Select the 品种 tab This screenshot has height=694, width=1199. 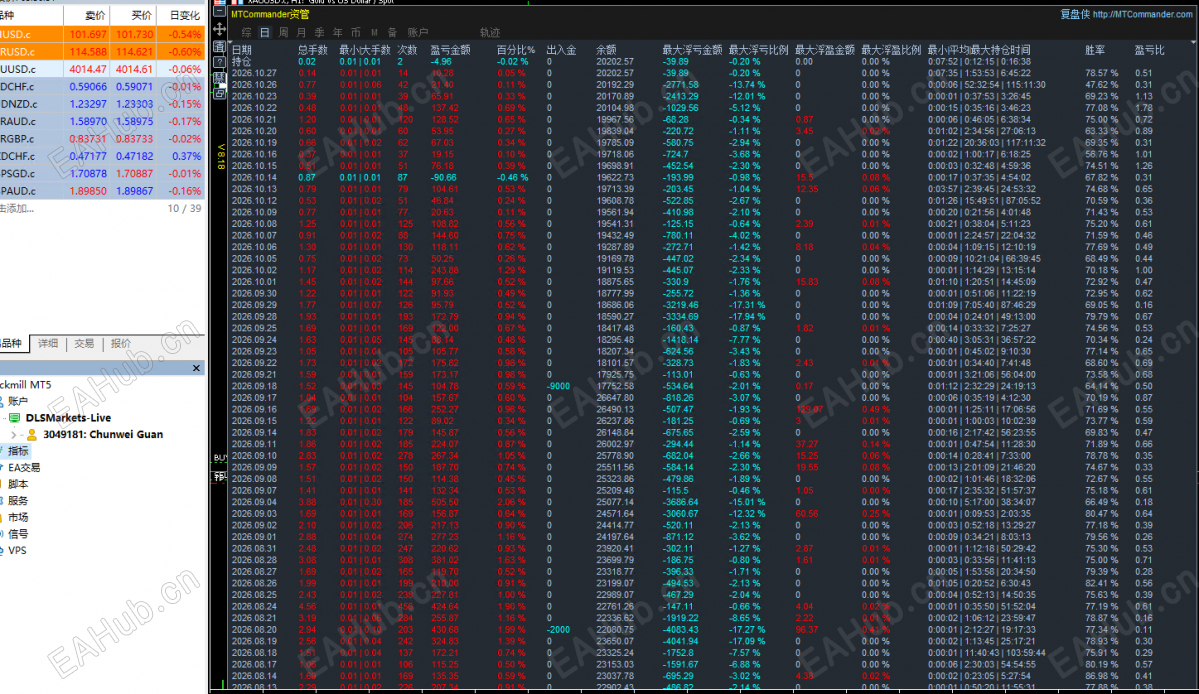click(x=13, y=344)
